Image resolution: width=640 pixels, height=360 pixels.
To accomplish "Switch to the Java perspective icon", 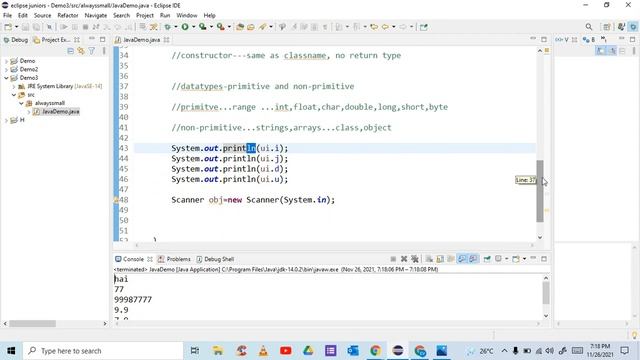I will (x=621, y=27).
